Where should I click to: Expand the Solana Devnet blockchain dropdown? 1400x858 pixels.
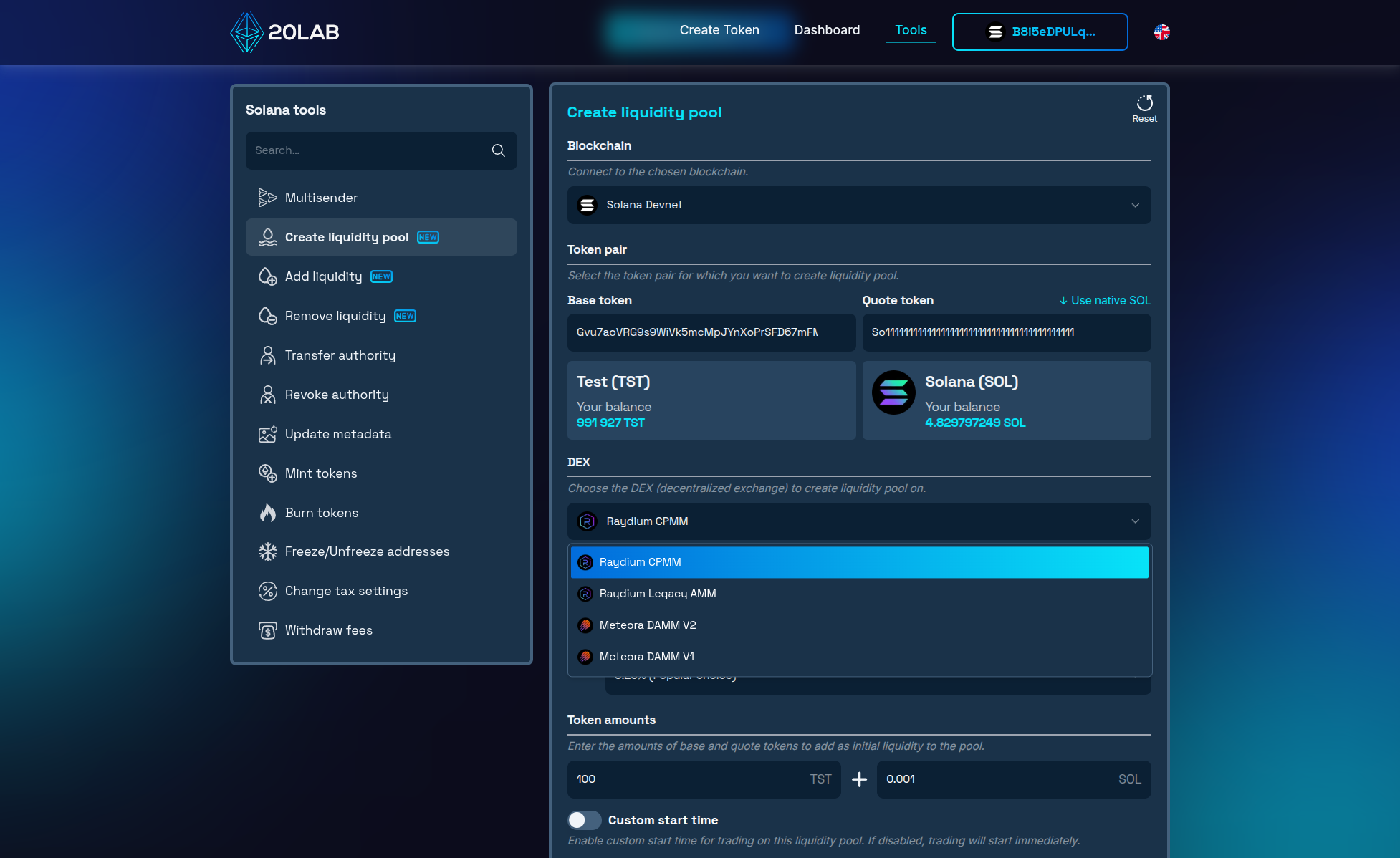coord(859,206)
